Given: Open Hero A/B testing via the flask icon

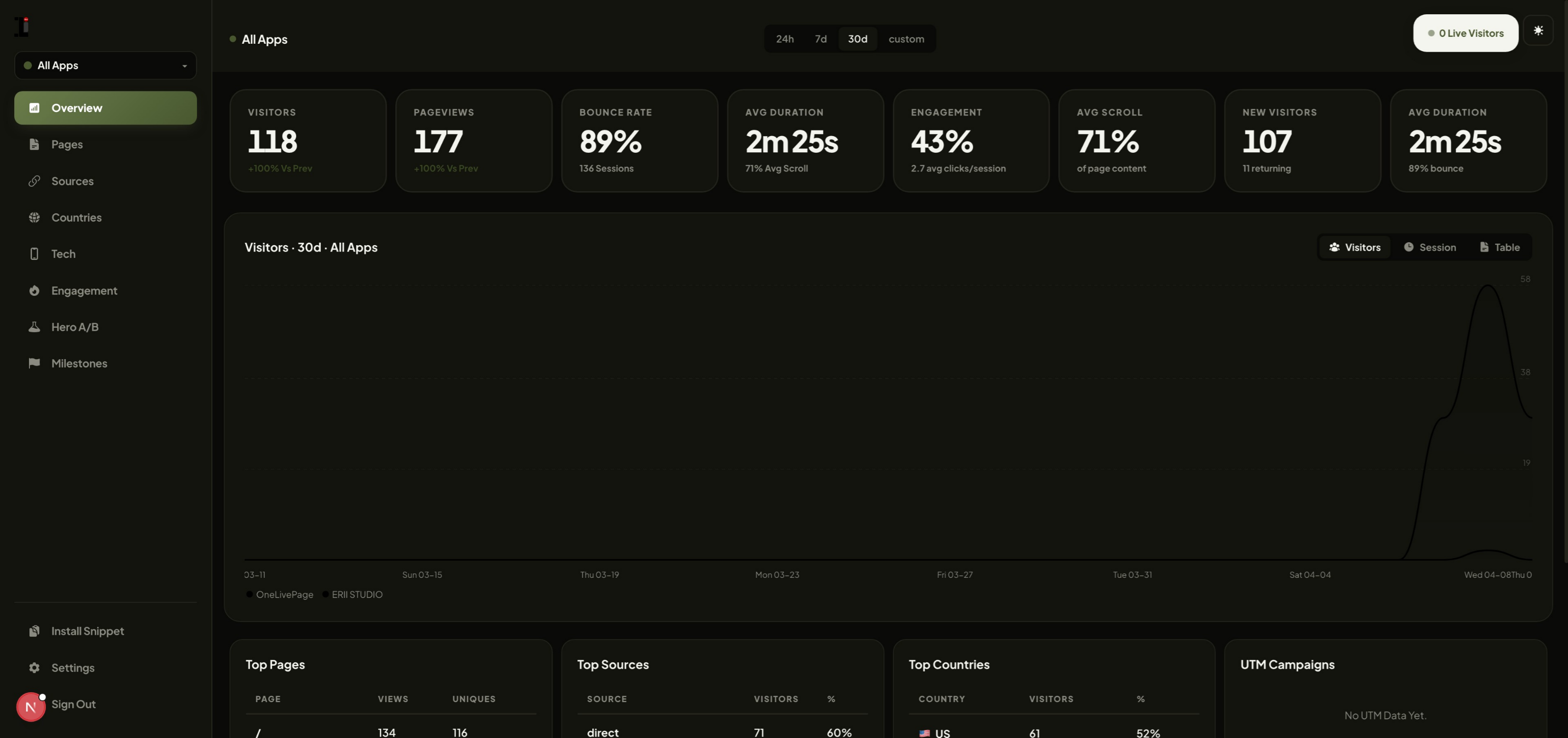Looking at the screenshot, I should (35, 327).
